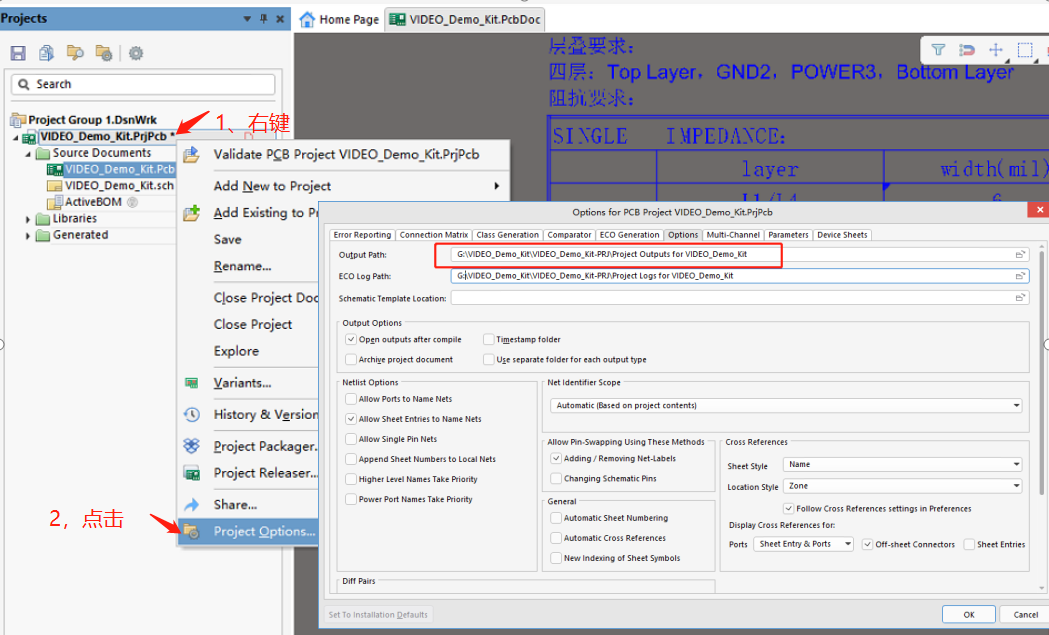Click the rectangle selection tool icon
Screen dimensions: 1049x635
(x=1025, y=50)
